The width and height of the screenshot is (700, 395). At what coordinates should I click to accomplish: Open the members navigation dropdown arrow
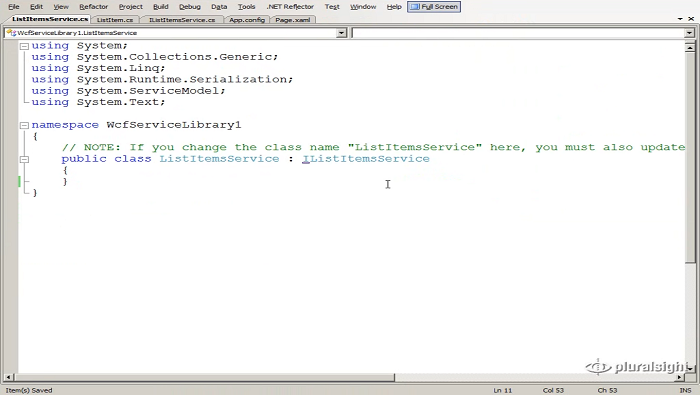pos(689,33)
